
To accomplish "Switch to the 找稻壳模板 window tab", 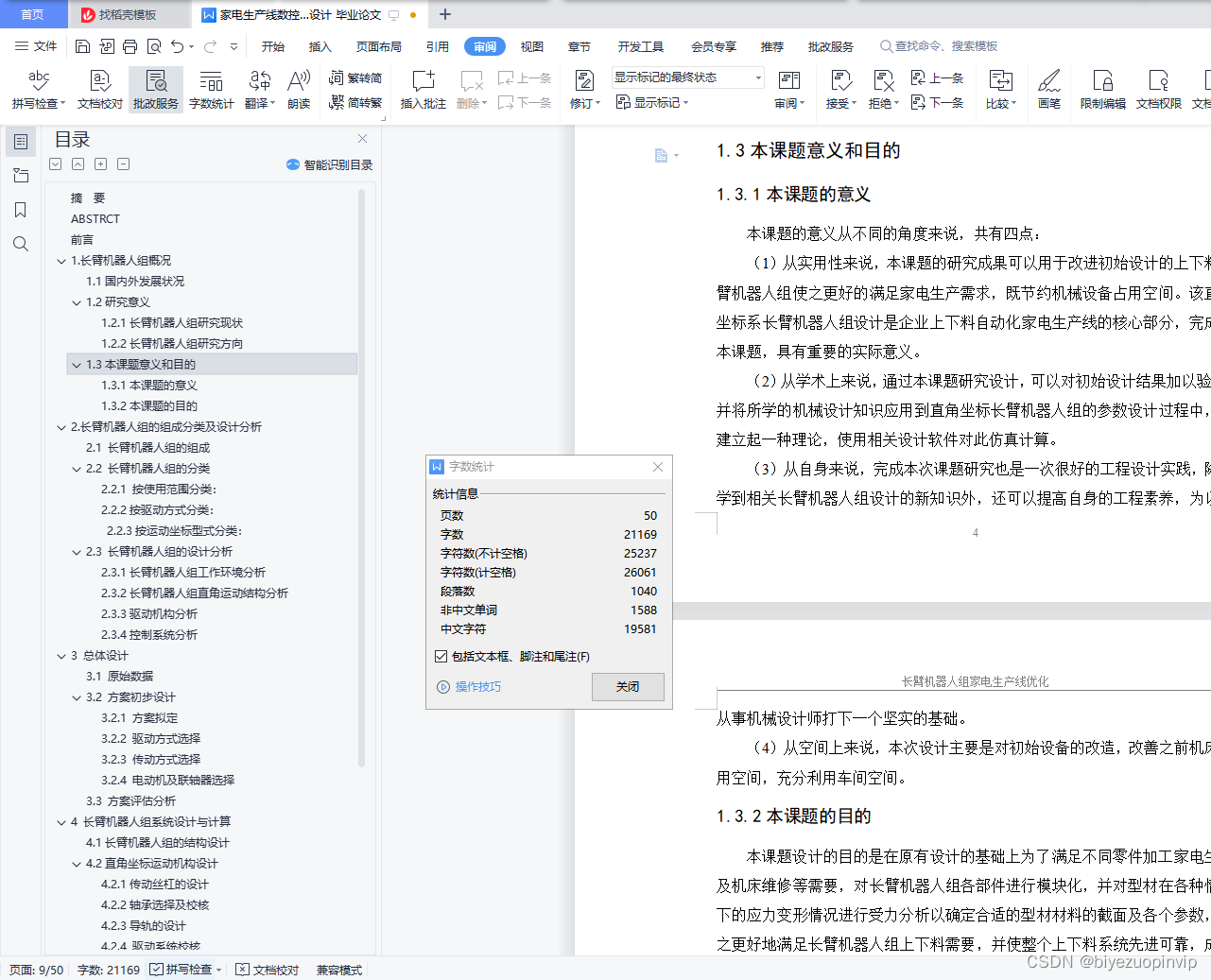I will 128,14.
